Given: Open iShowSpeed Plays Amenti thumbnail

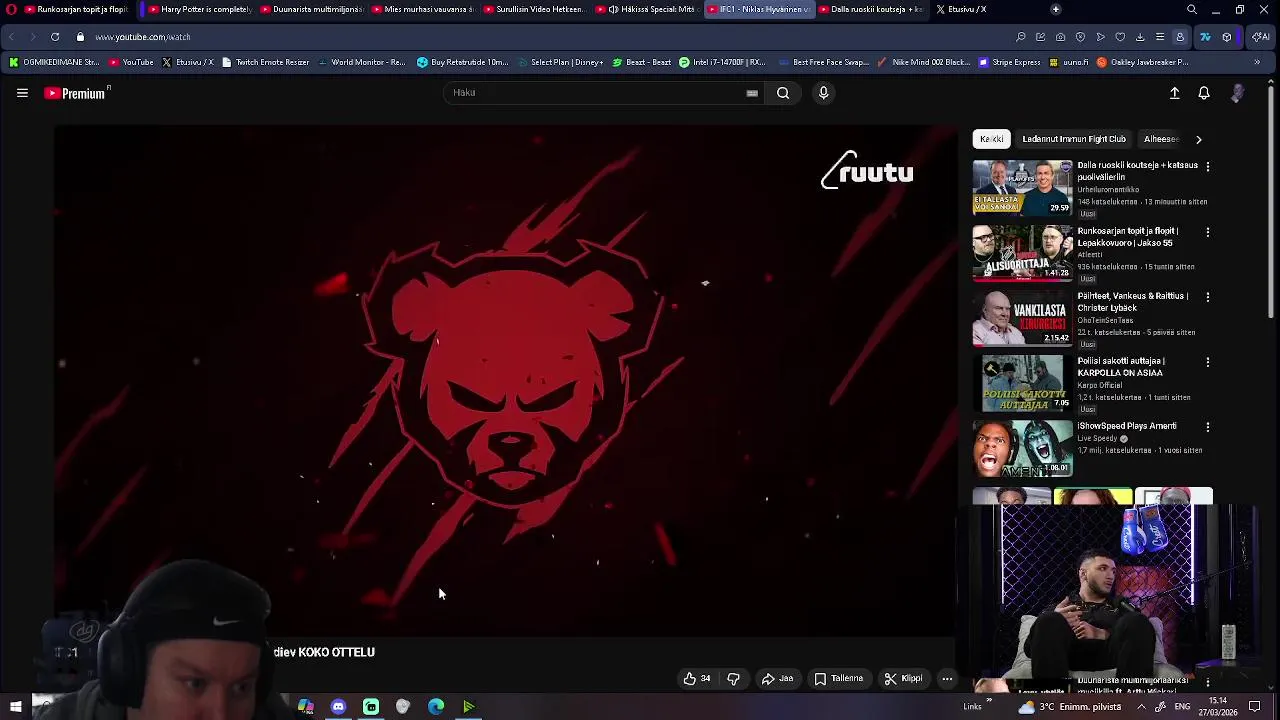Looking at the screenshot, I should point(1022,448).
